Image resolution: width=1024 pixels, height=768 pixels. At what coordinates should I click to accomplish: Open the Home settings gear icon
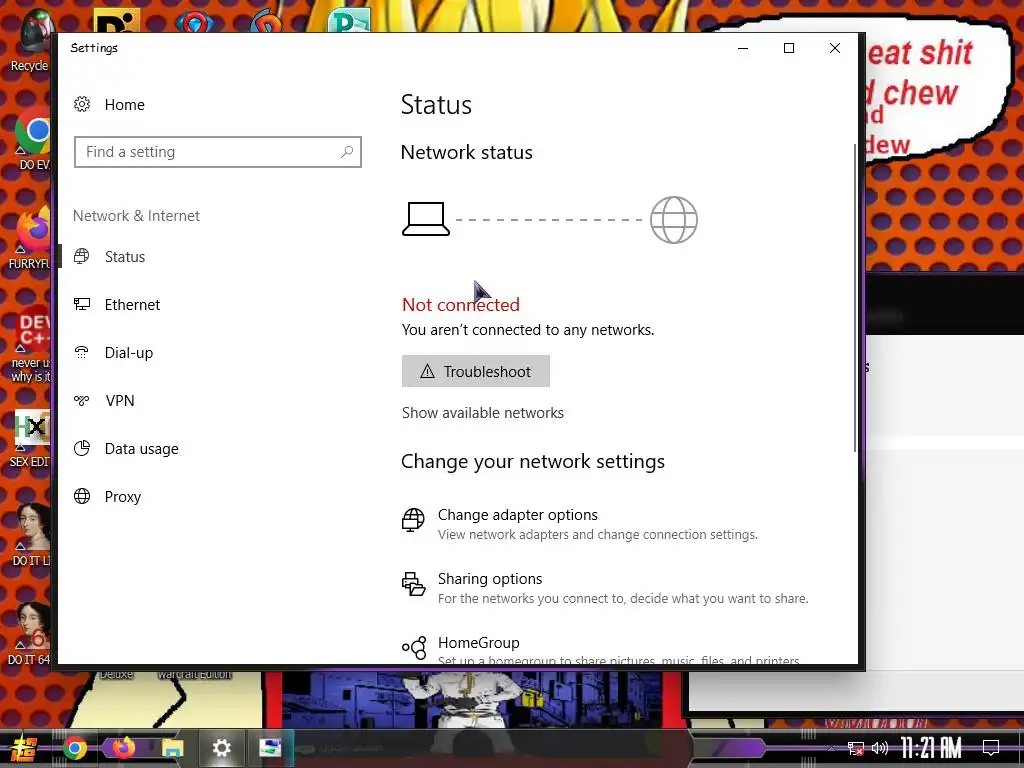click(82, 104)
